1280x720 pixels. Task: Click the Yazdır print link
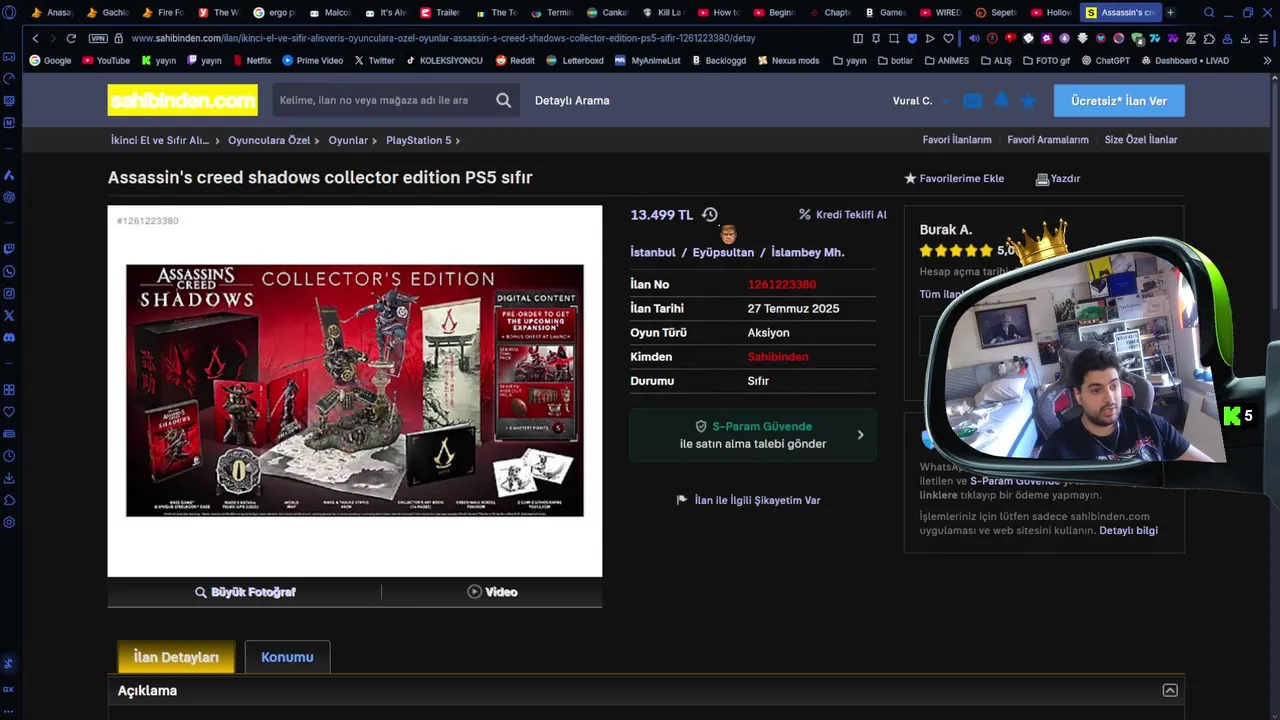[x=1058, y=178]
